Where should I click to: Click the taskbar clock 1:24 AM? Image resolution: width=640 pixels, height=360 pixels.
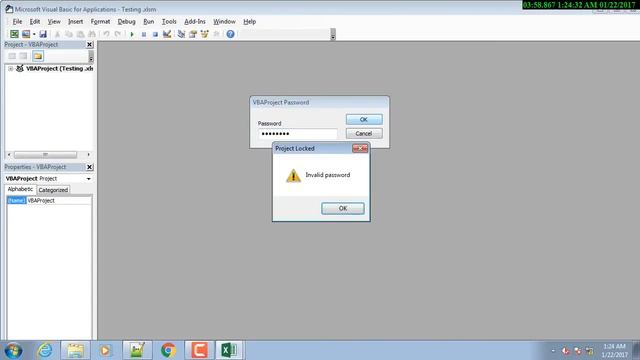pyautogui.click(x=614, y=346)
